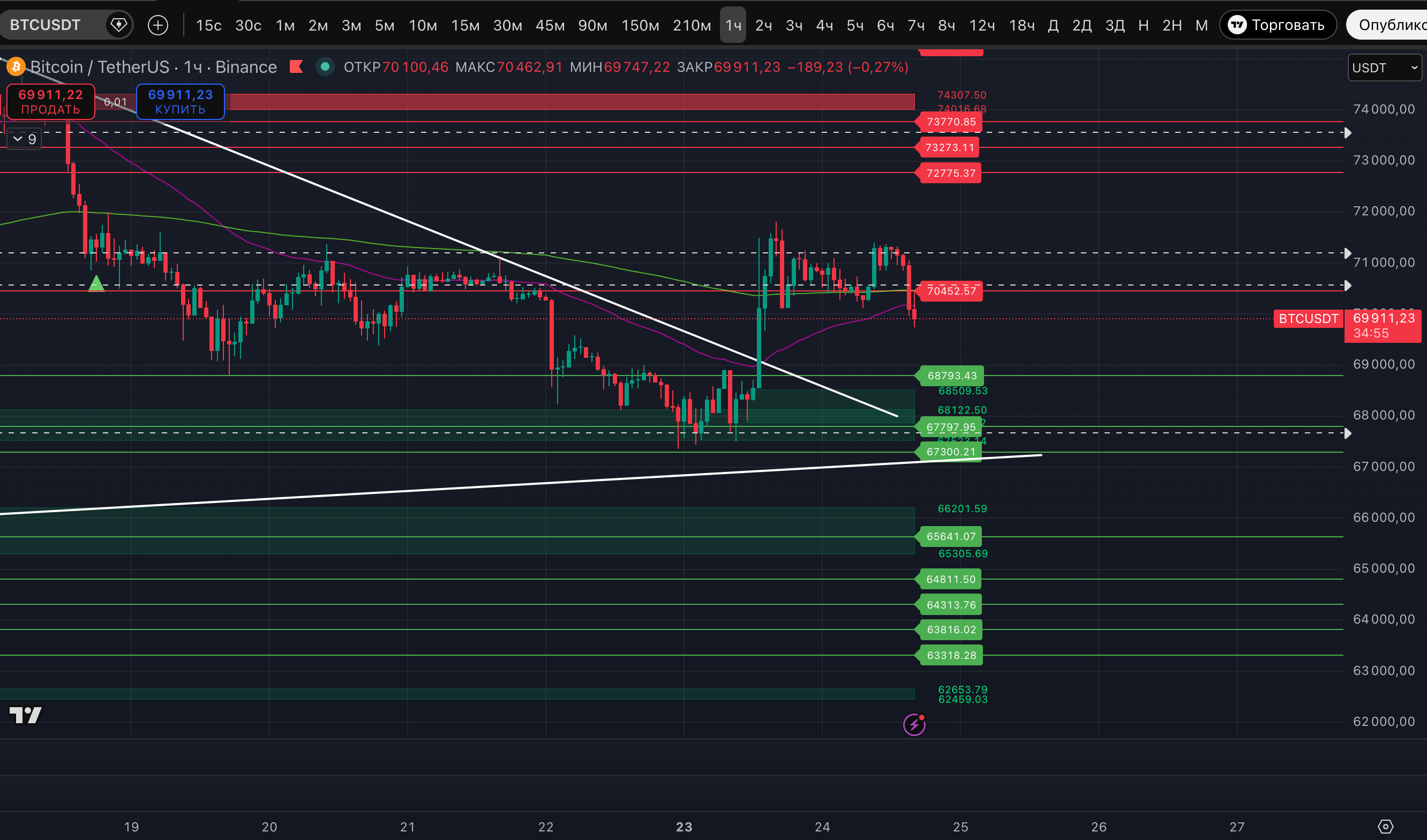
Task: Toggle the daily Д timeframe
Action: point(1053,26)
